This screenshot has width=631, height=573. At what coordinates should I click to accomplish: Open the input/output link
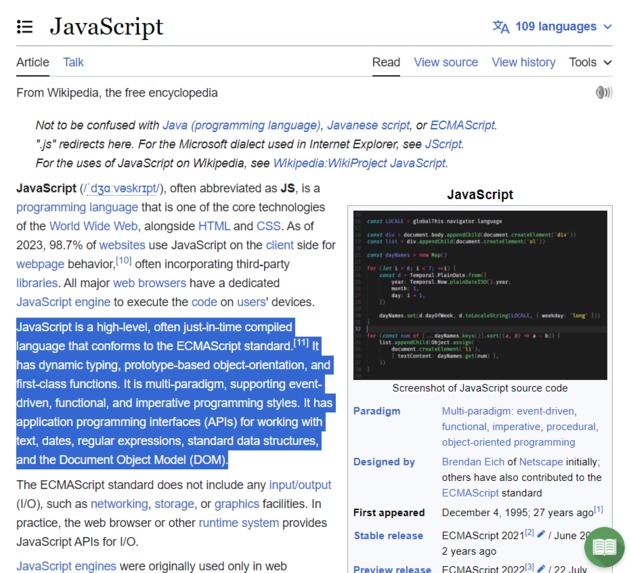(300, 485)
